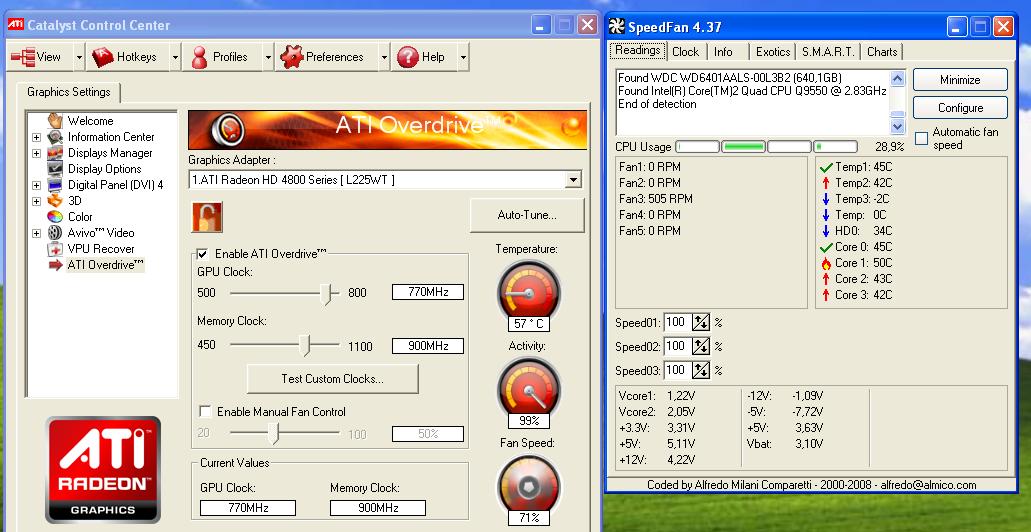This screenshot has width=1031, height=532.
Task: Select Display Options in settings tree
Action: coord(105,169)
